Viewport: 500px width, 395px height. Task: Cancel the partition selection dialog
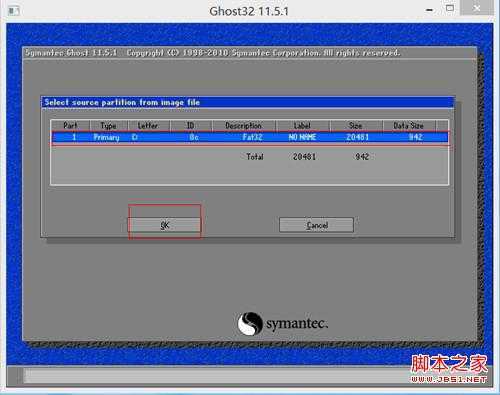(x=316, y=225)
